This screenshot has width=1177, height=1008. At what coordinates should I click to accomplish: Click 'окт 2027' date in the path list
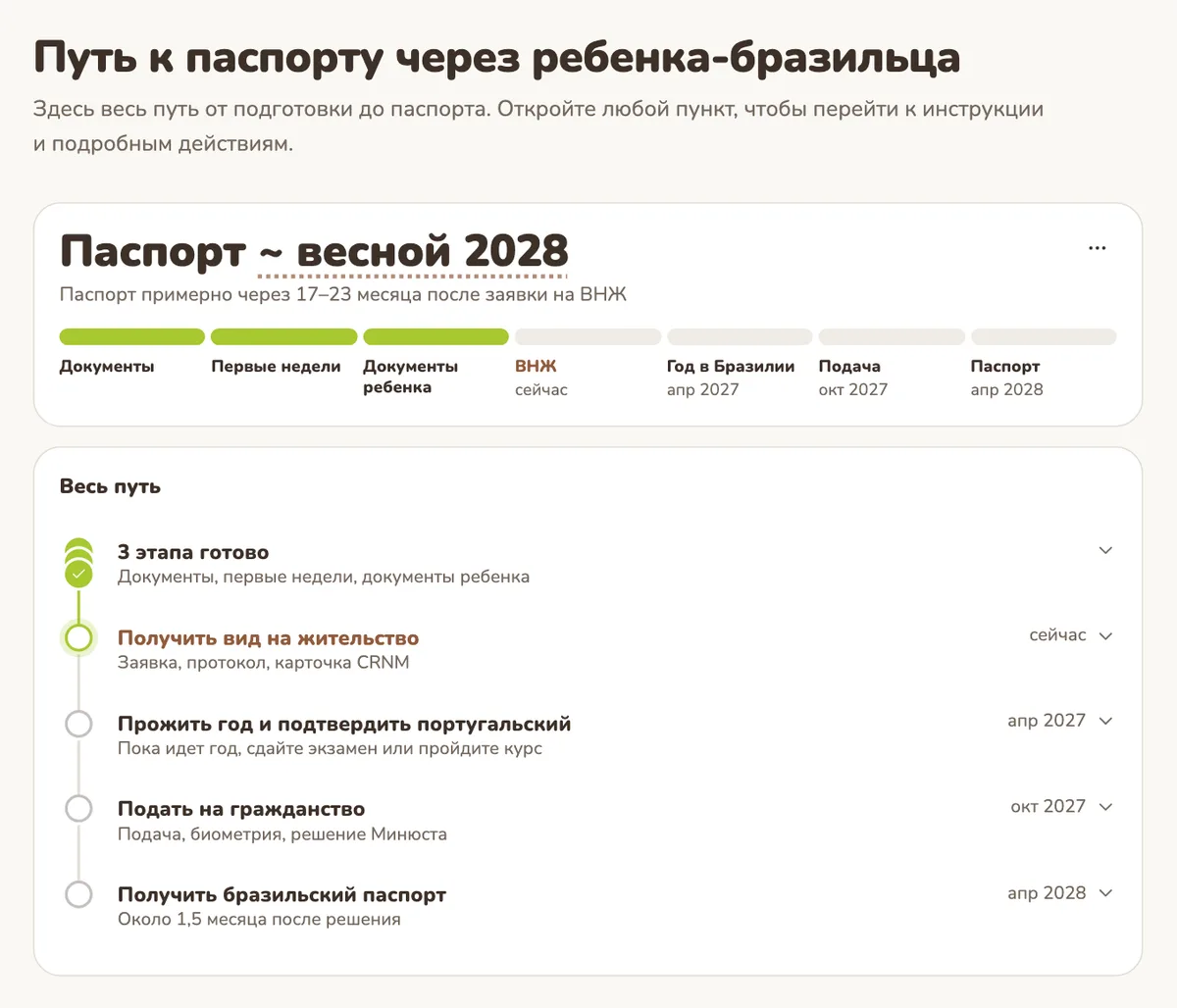click(1049, 806)
